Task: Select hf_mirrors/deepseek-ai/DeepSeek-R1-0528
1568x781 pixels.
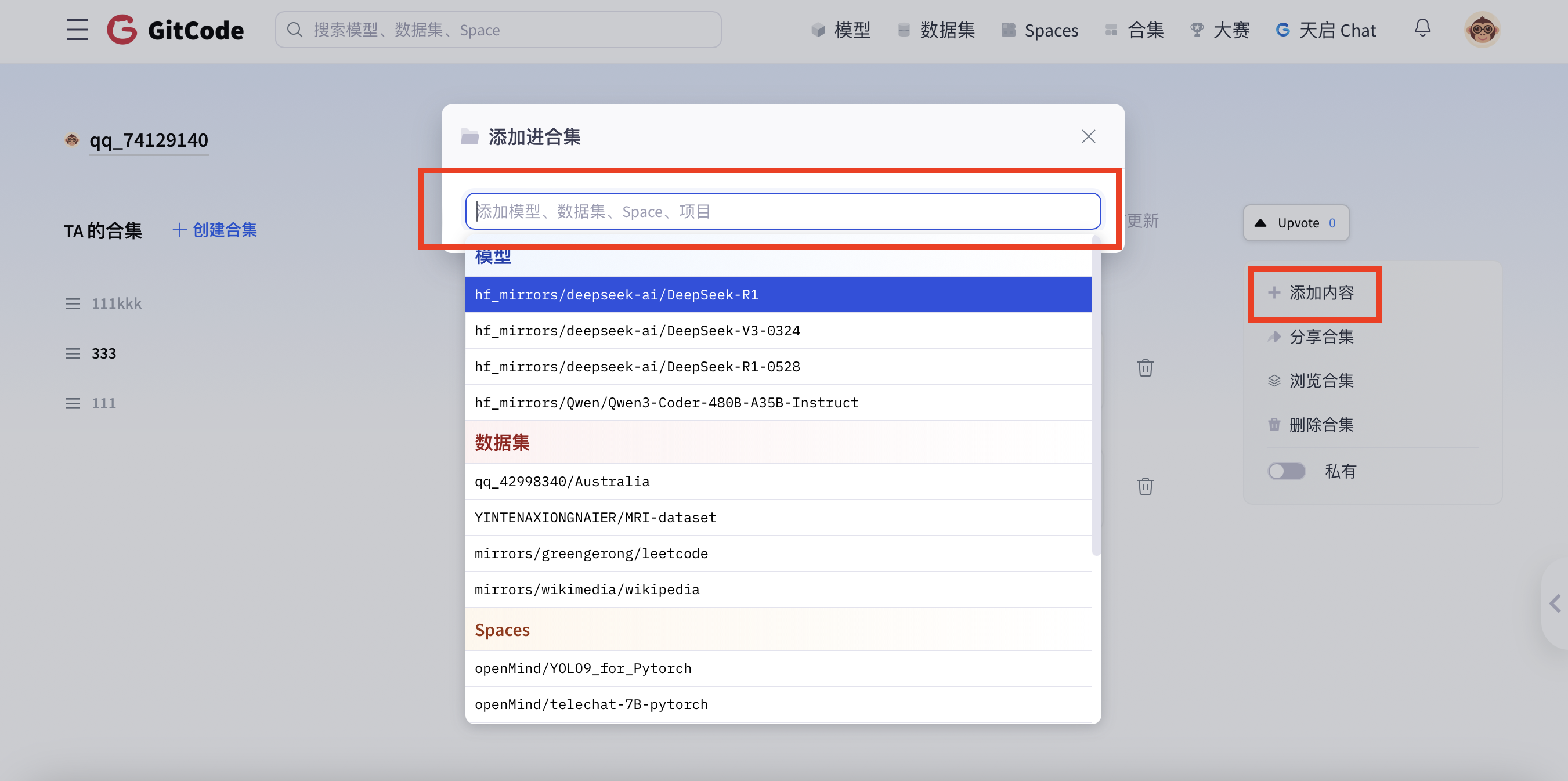Action: (x=779, y=367)
